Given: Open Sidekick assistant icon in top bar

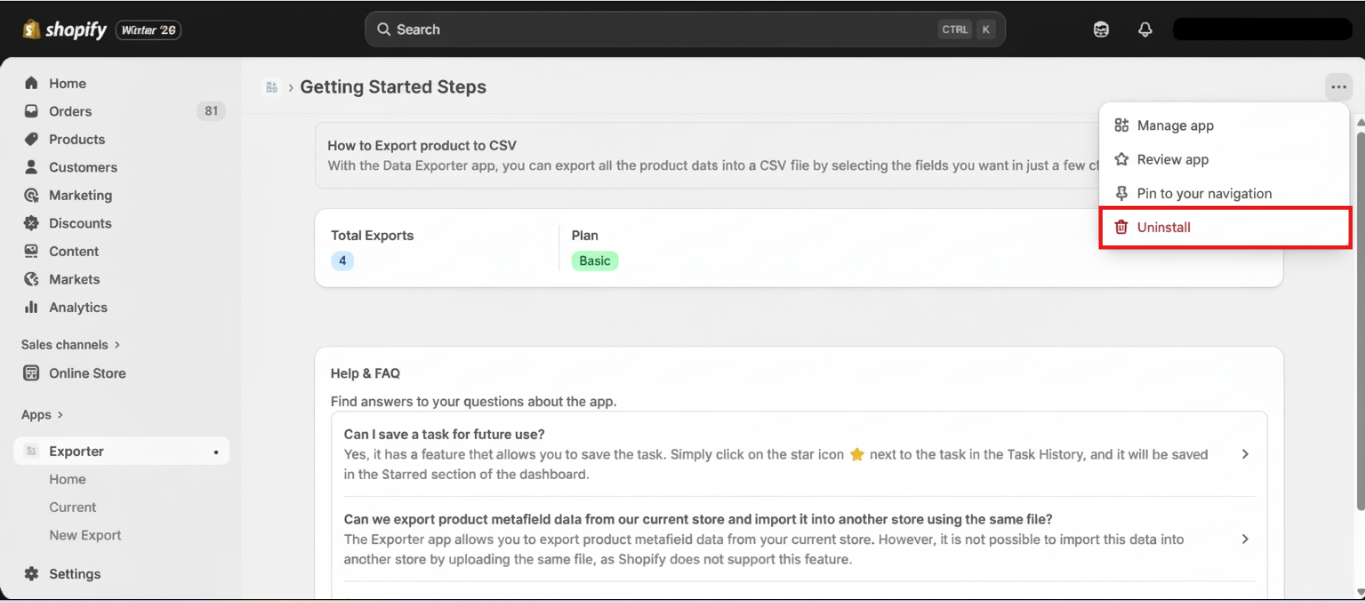Looking at the screenshot, I should pos(1101,30).
